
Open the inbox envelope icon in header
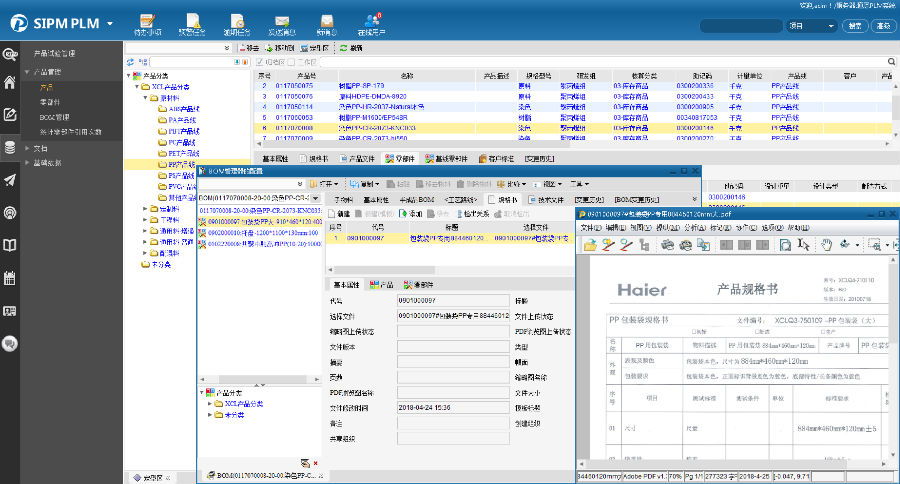[326, 22]
